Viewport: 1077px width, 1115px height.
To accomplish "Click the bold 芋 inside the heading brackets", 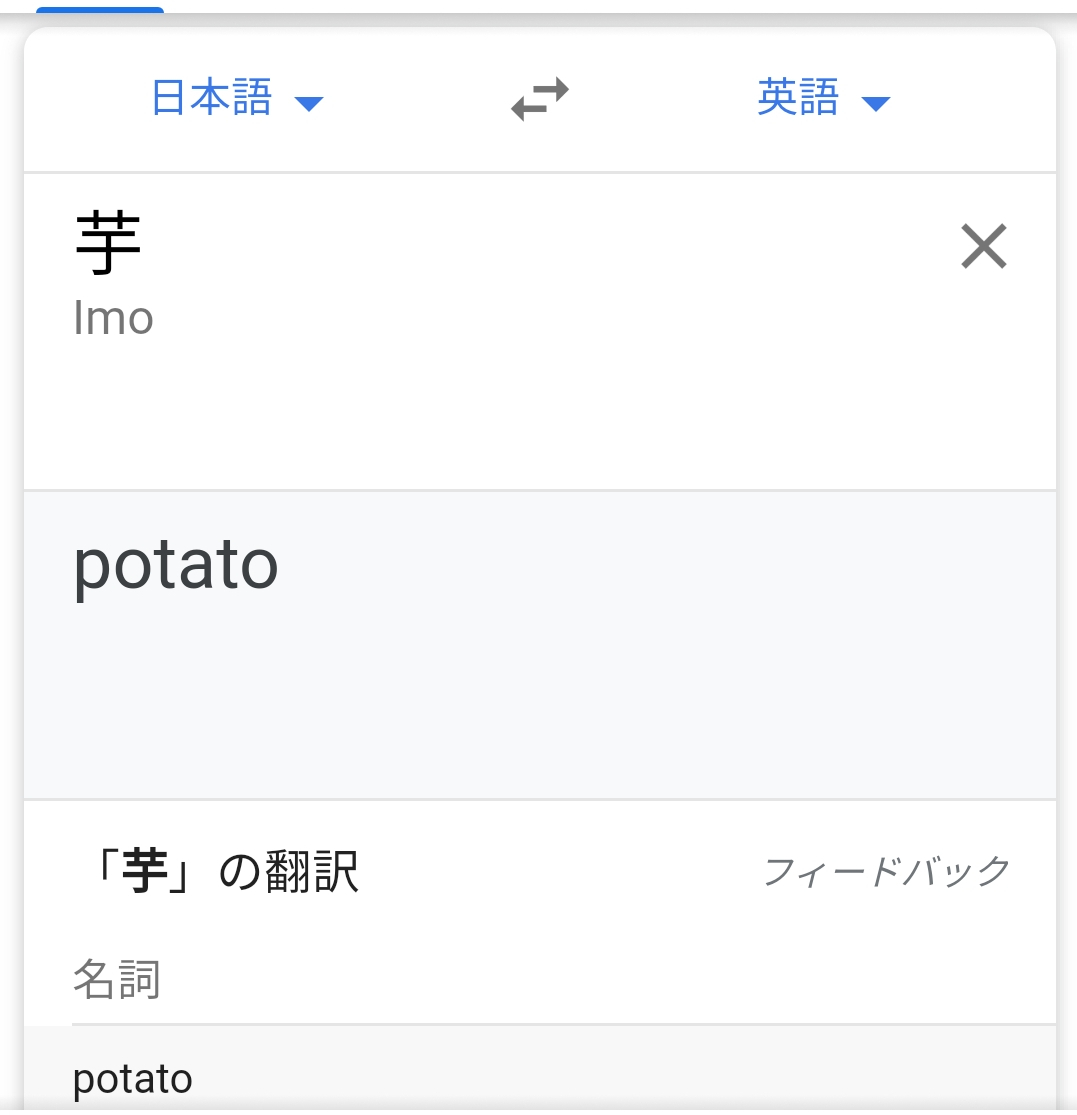I will click(x=144, y=873).
